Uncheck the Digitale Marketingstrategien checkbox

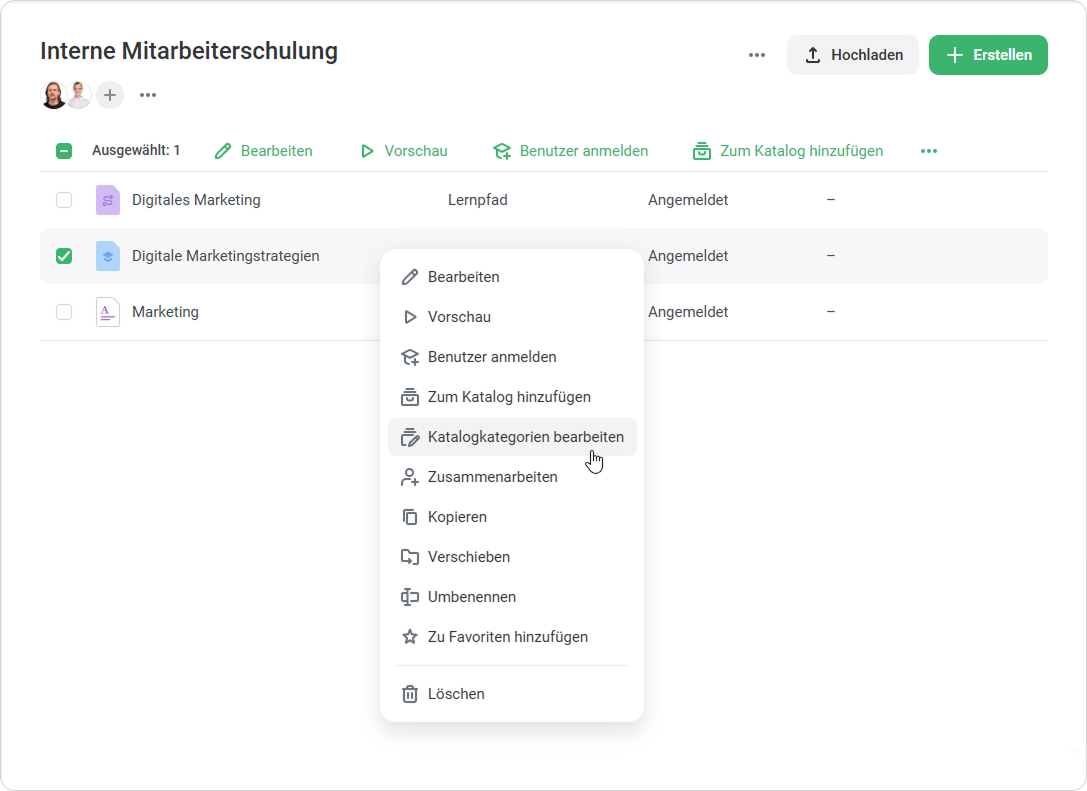[64, 256]
